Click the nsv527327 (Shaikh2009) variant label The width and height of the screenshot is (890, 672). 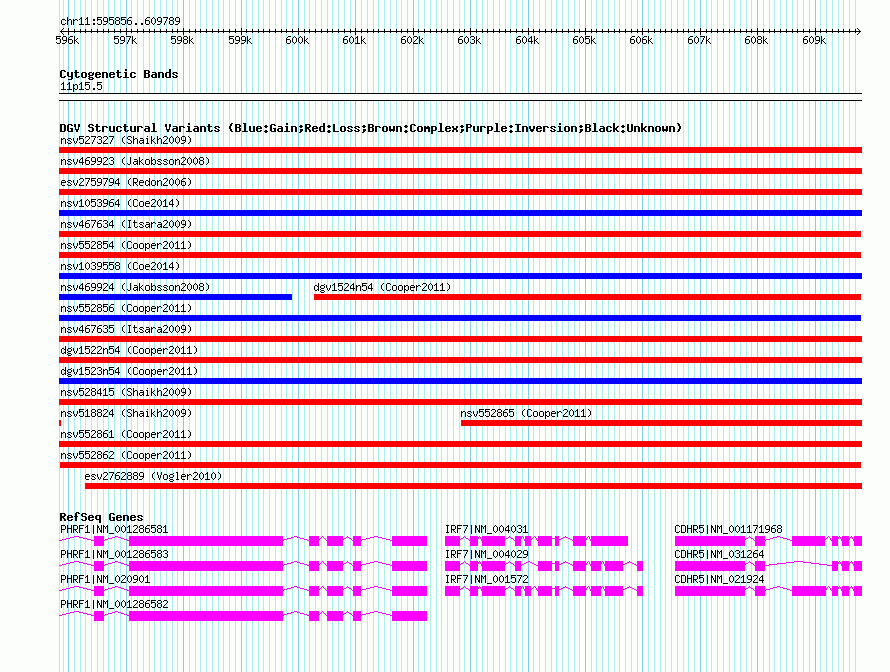pos(126,140)
